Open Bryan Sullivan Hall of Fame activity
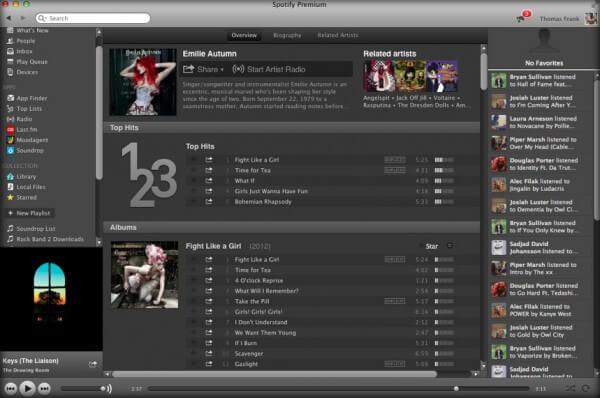Screen dimensions: 600x398 tap(541, 80)
